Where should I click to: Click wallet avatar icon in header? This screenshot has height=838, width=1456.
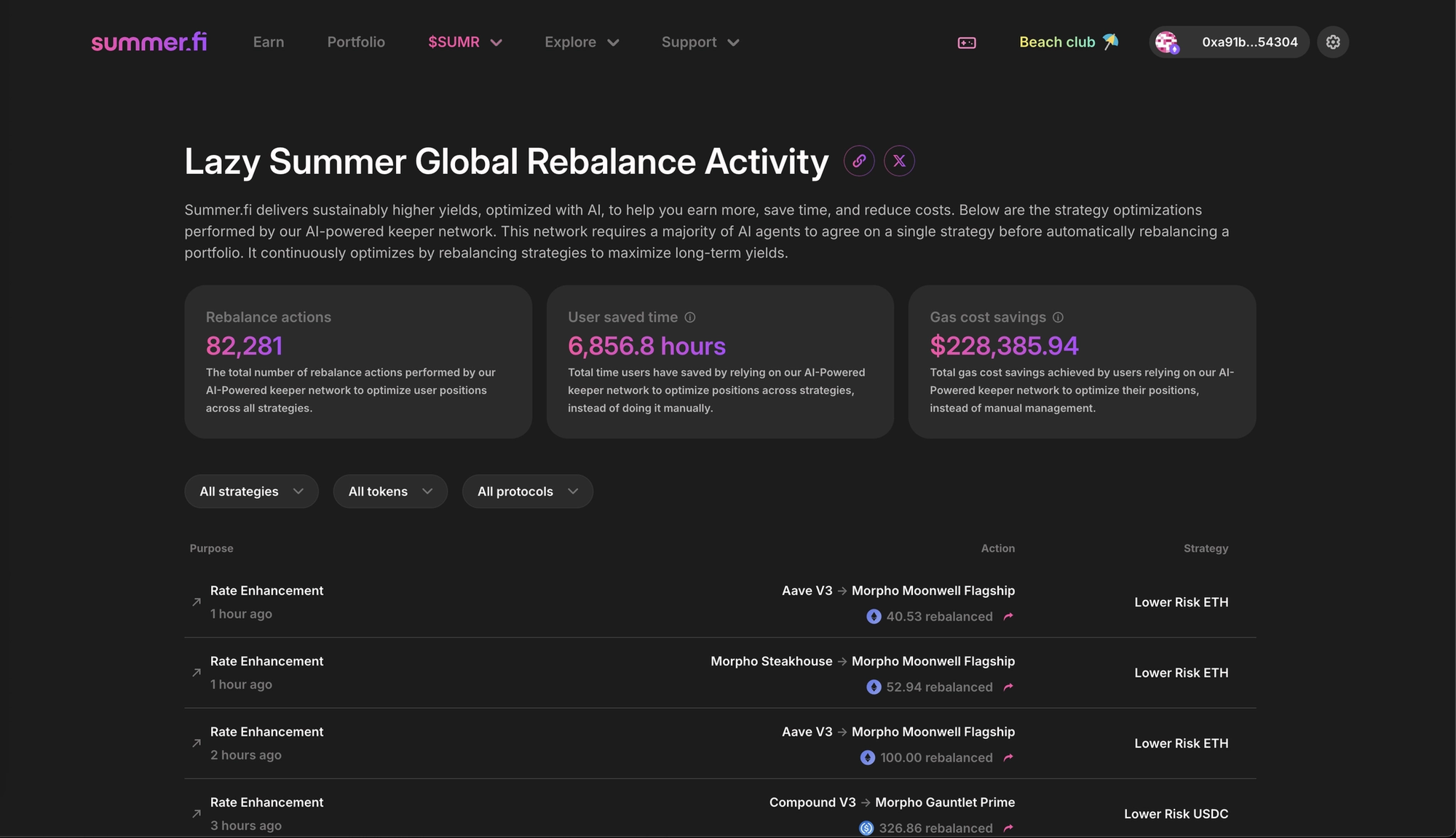1167,42
